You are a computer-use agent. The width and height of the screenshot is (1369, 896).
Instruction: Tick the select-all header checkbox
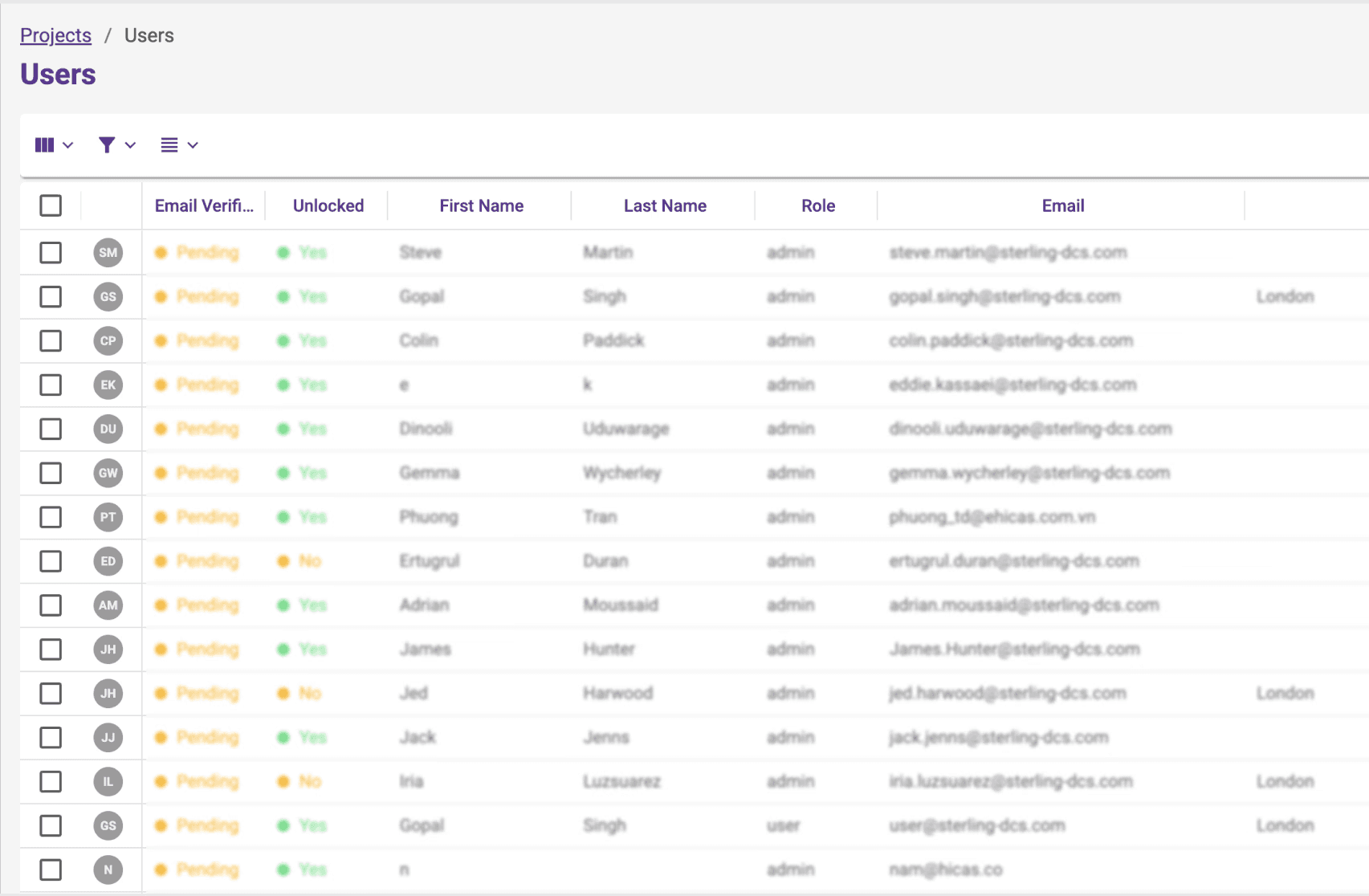(x=51, y=206)
